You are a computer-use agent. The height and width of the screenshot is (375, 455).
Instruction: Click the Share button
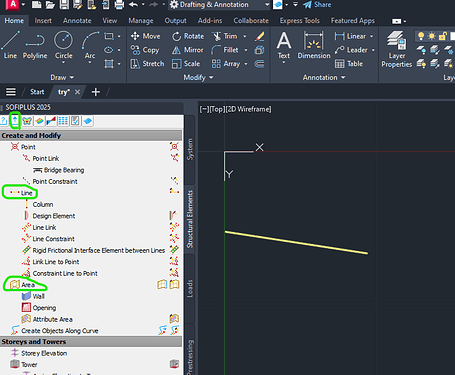pyautogui.click(x=317, y=5)
